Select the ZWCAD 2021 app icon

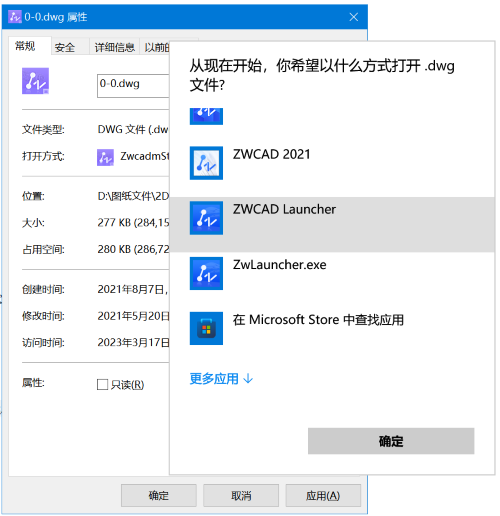(x=206, y=163)
